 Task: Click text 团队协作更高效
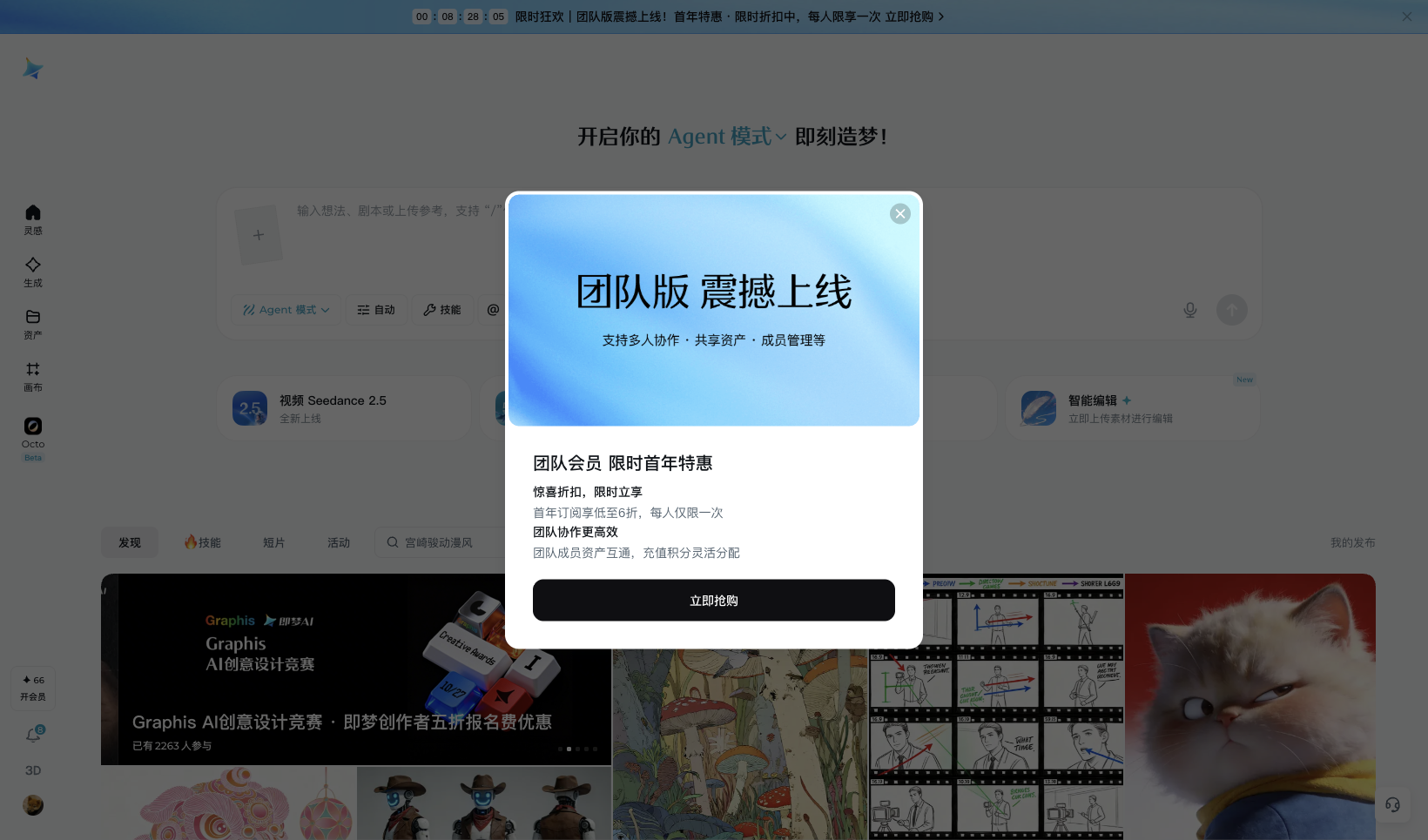coord(576,532)
